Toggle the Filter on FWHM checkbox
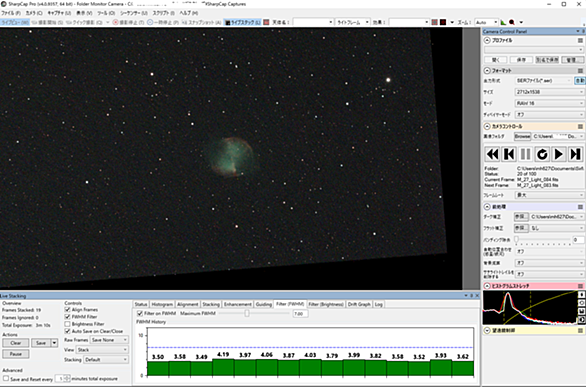The height and width of the screenshot is (387, 586). point(140,313)
